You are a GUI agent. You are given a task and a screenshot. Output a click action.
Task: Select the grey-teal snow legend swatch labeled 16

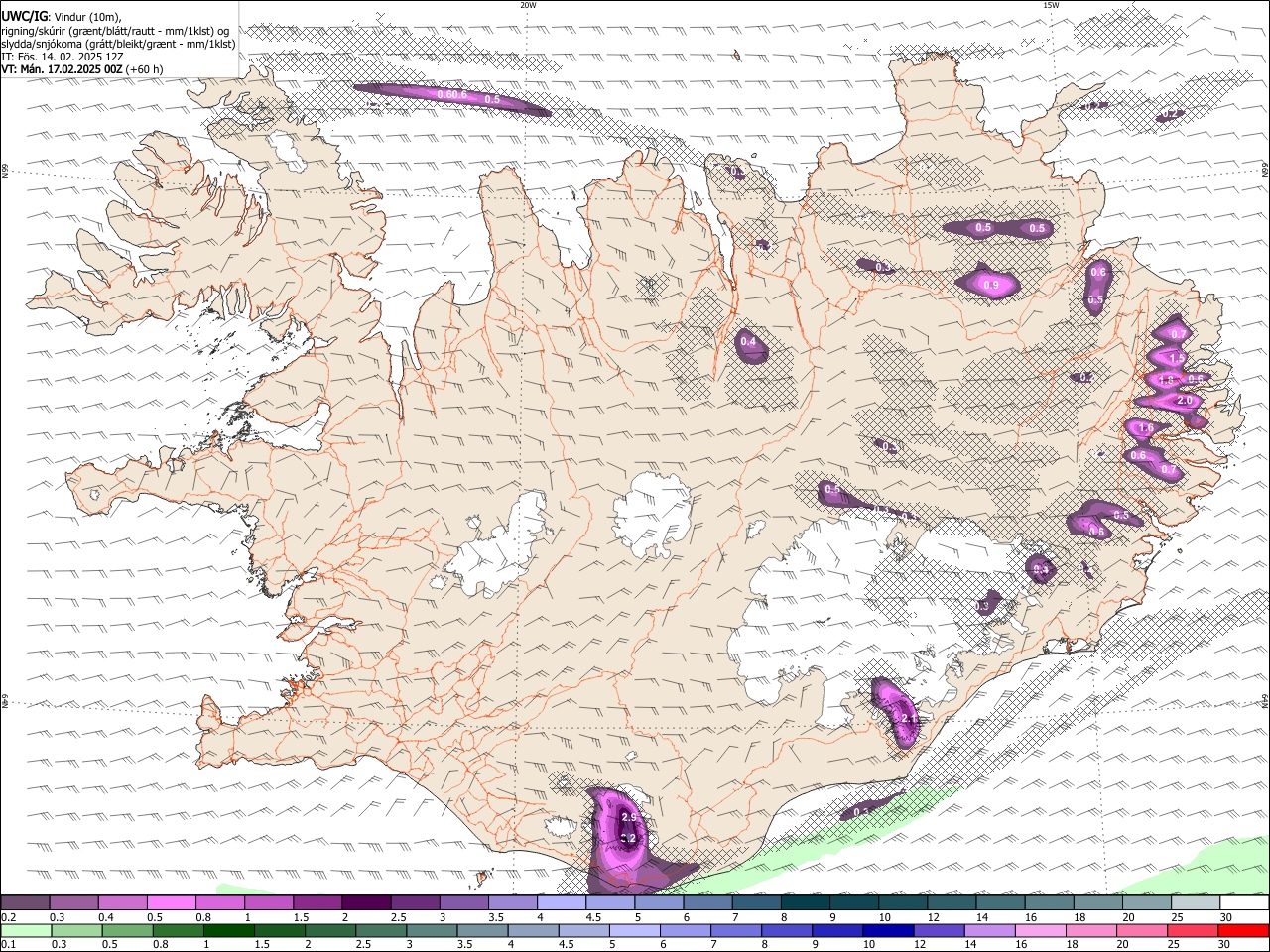pyautogui.click(x=1050, y=903)
